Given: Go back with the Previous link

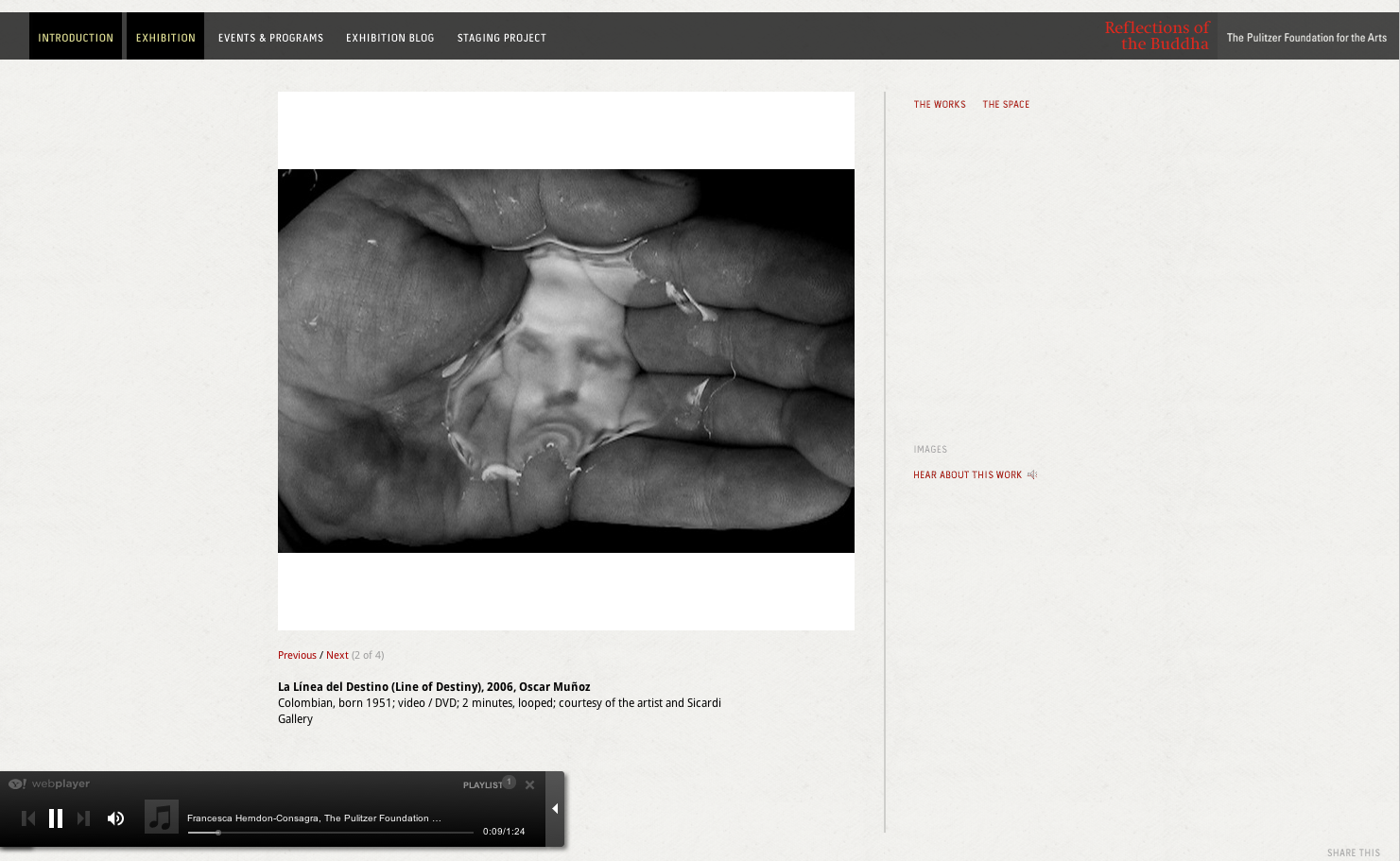Looking at the screenshot, I should pyautogui.click(x=297, y=655).
